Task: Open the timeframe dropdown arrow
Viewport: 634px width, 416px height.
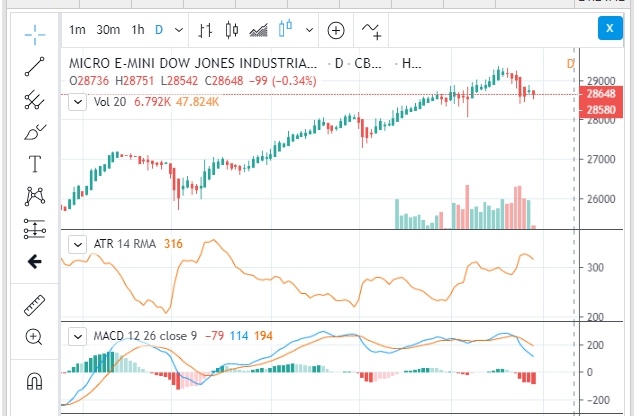Action: click(178, 29)
